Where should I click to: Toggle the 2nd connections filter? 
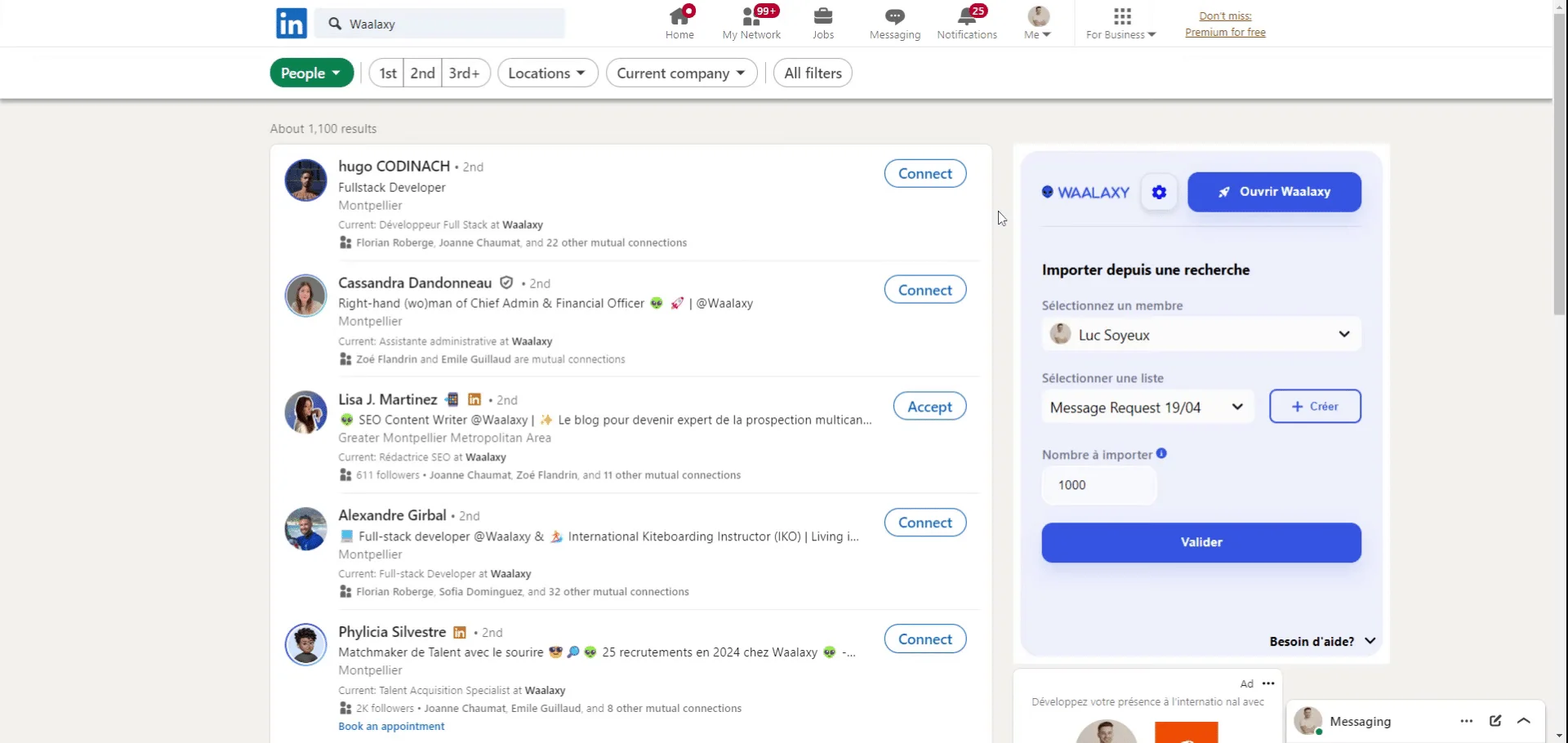pyautogui.click(x=422, y=73)
